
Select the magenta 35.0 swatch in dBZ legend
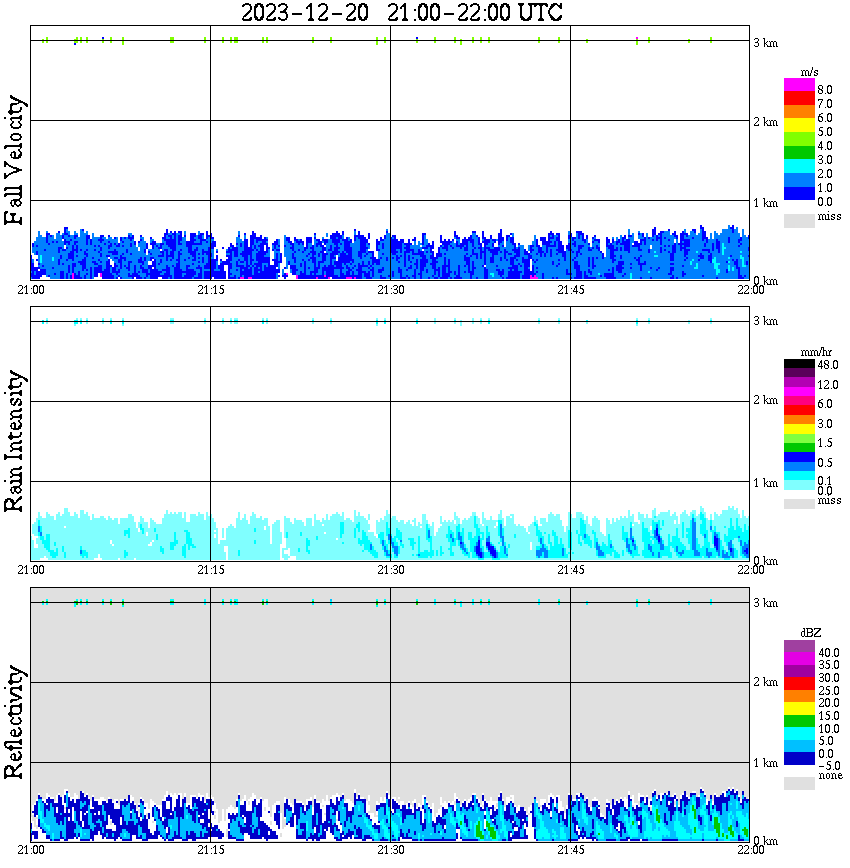(x=800, y=659)
